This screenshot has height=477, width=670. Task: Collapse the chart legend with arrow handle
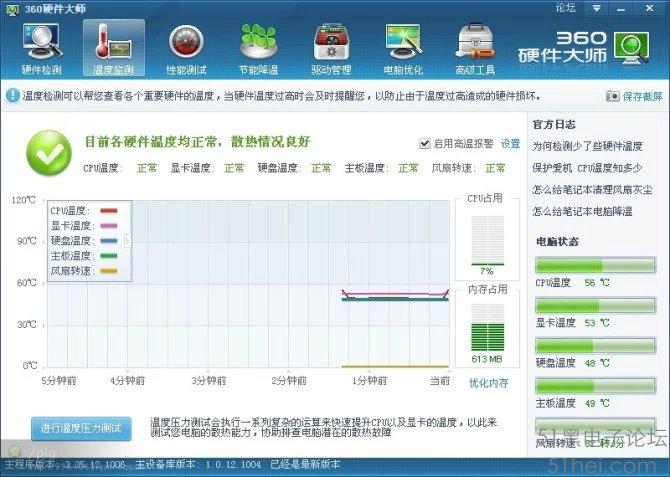(x=127, y=241)
